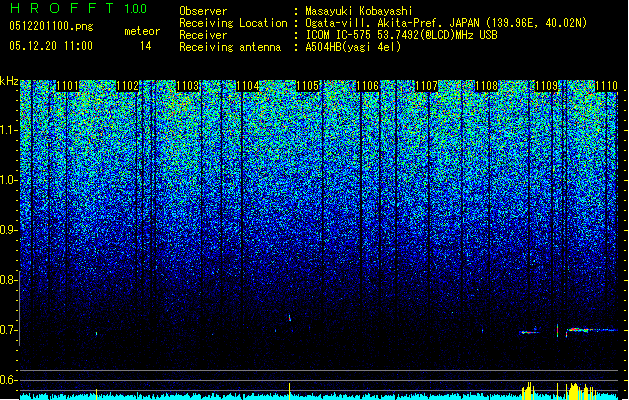Click version number 1.0.0
The width and height of the screenshot is (629, 400).
tap(136, 8)
